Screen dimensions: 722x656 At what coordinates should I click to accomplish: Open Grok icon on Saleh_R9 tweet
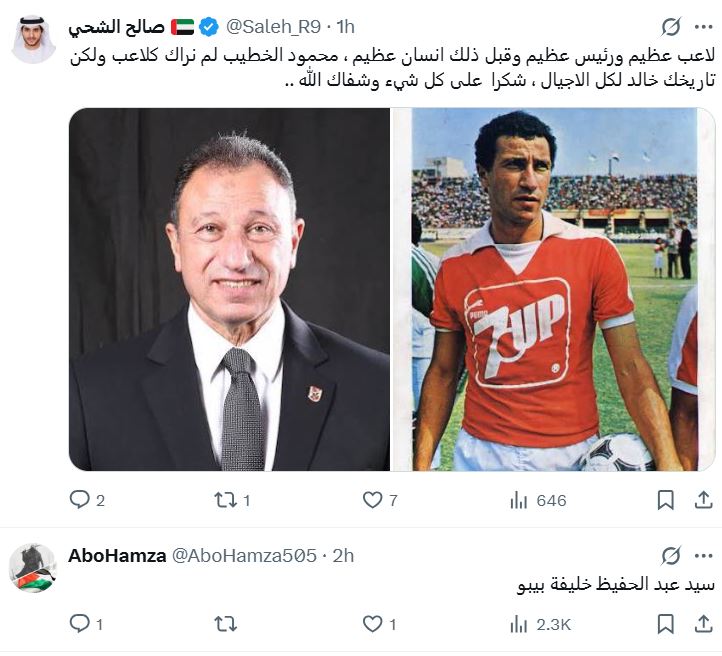(671, 27)
